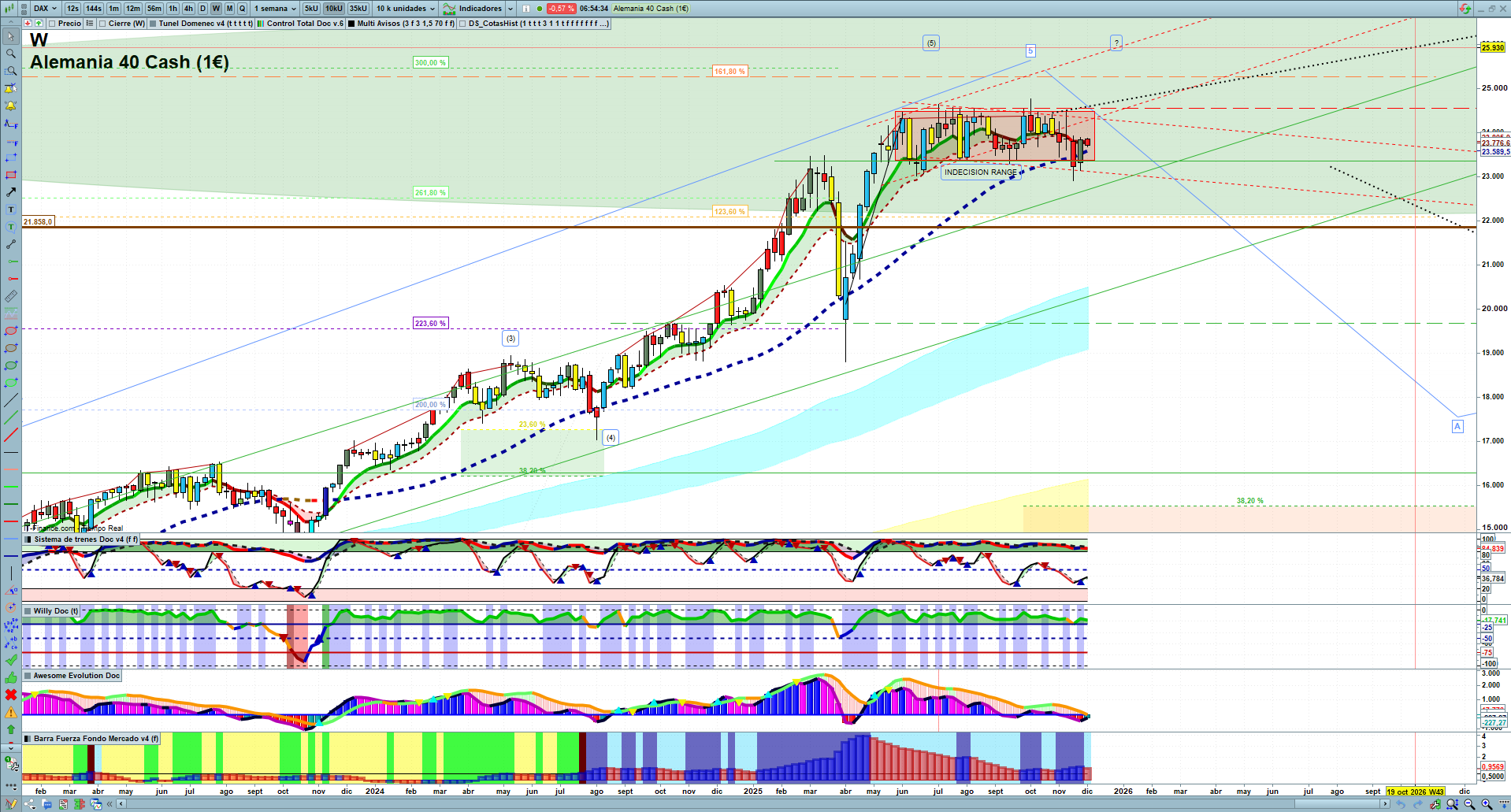Toggle the Cierre (W) checkbox
This screenshot has width=1511, height=812.
click(x=102, y=24)
